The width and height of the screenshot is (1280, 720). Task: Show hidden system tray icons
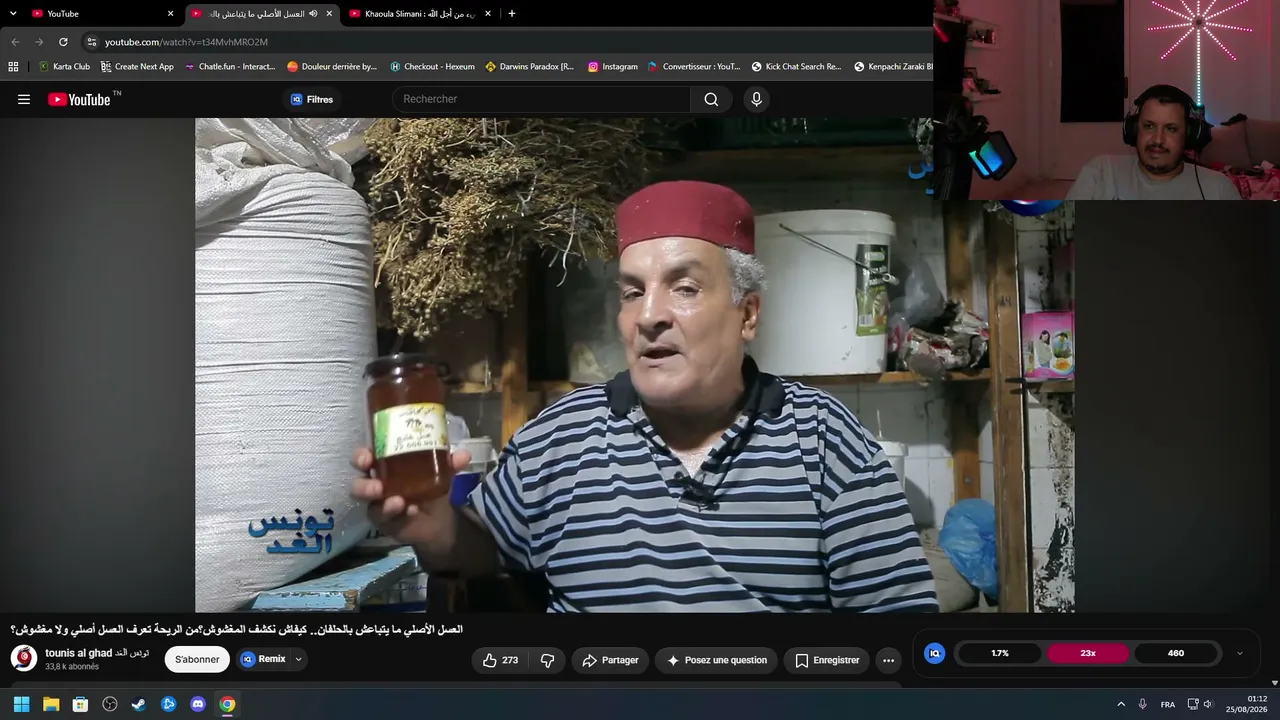click(x=1121, y=704)
